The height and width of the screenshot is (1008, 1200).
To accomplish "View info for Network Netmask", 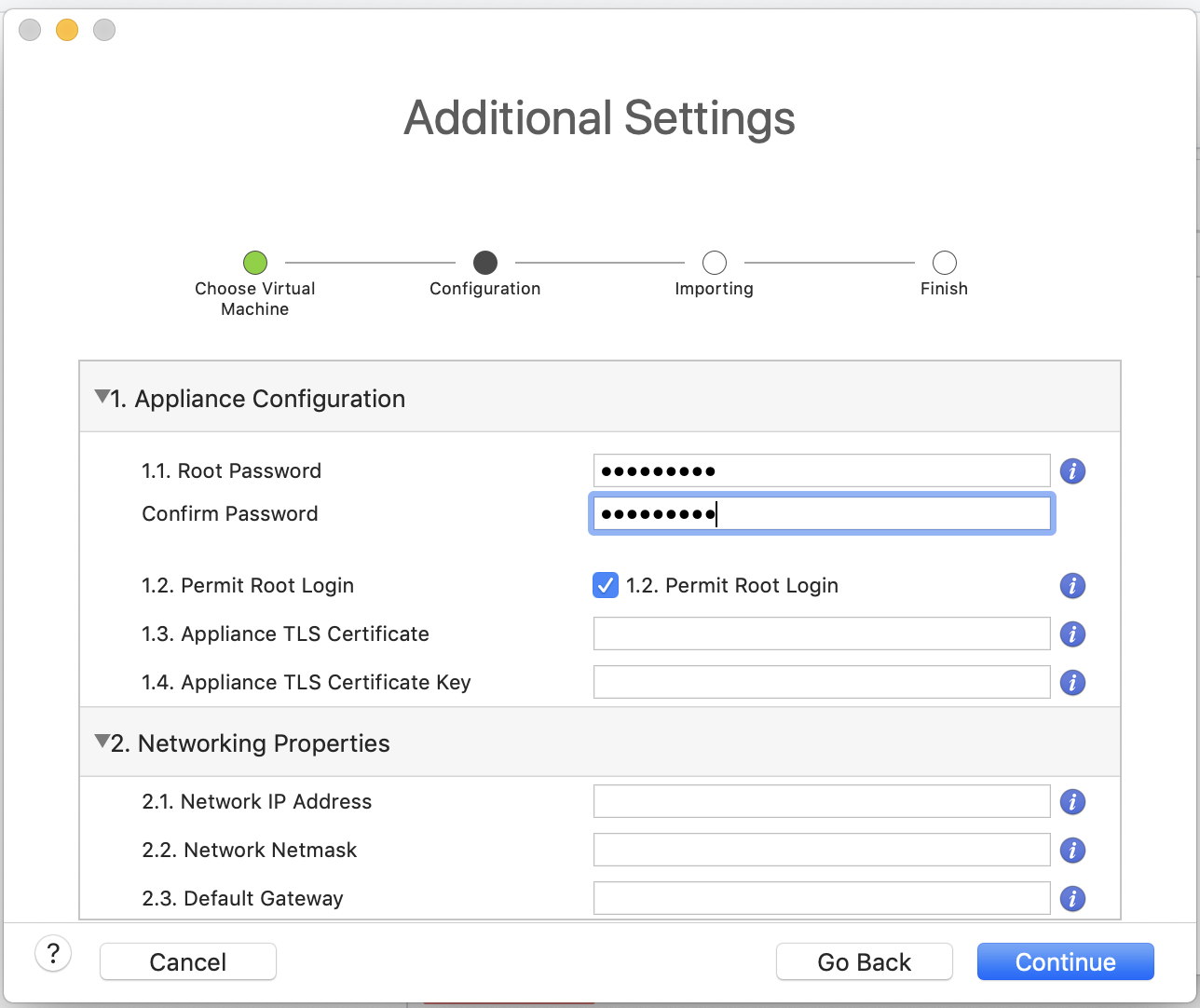I will tap(1072, 851).
